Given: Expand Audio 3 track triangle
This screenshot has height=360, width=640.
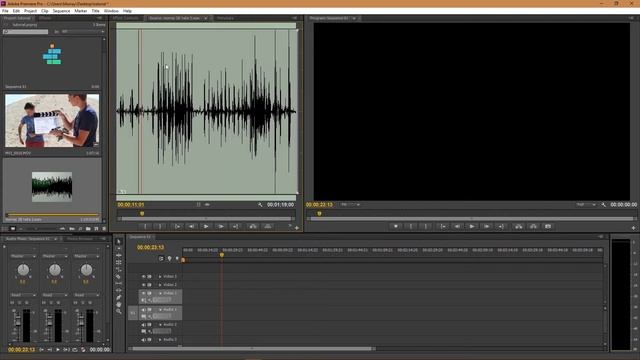Looking at the screenshot, I should tap(160, 340).
